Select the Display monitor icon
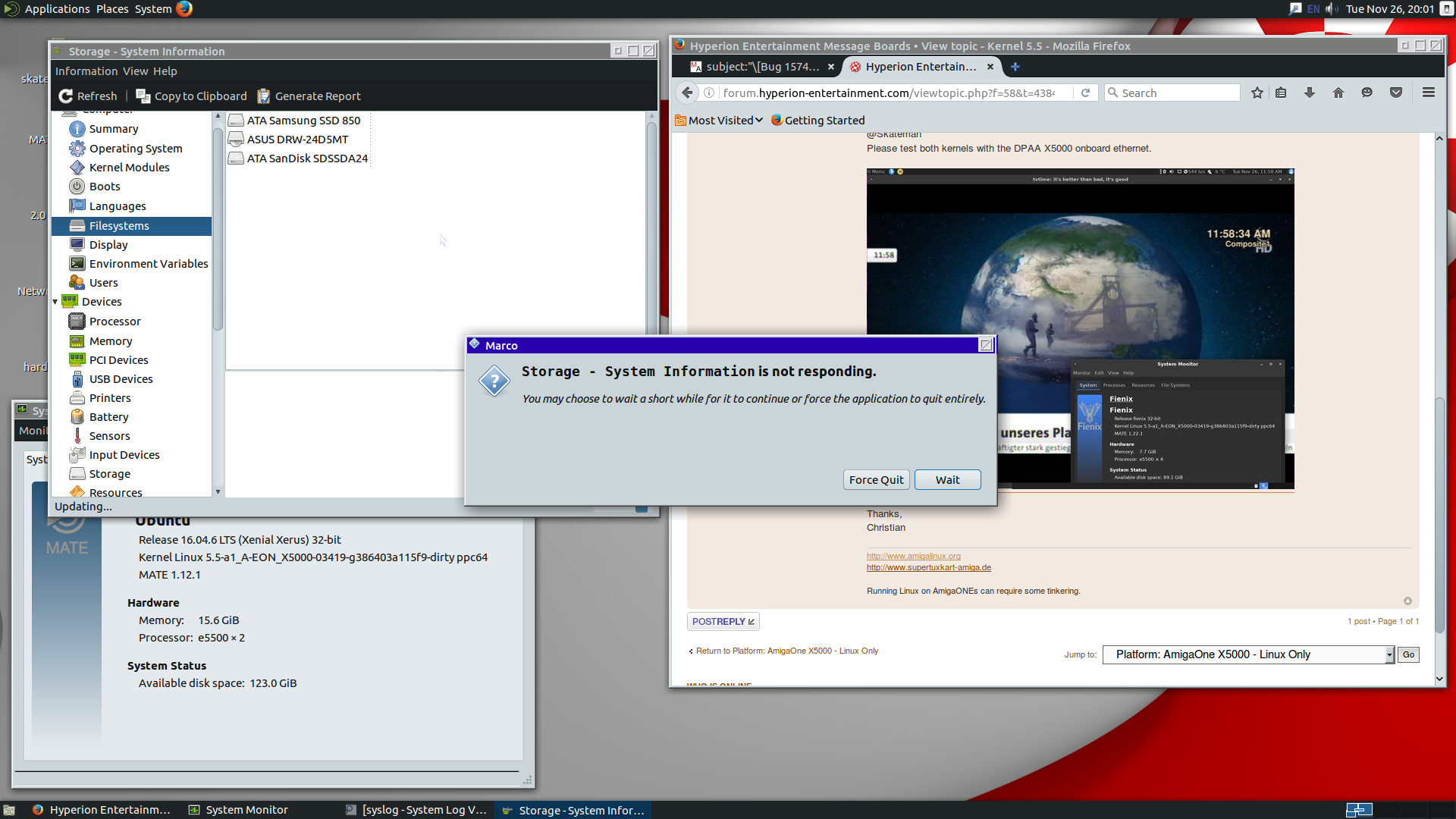 [77, 245]
